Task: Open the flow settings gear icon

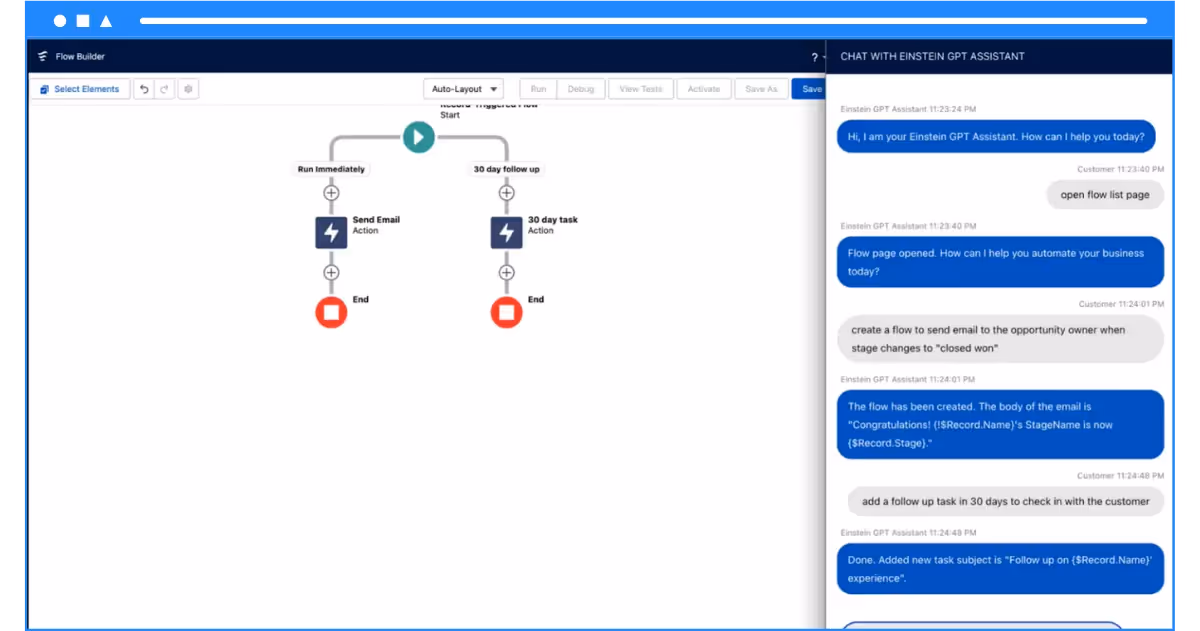Action: click(x=188, y=89)
